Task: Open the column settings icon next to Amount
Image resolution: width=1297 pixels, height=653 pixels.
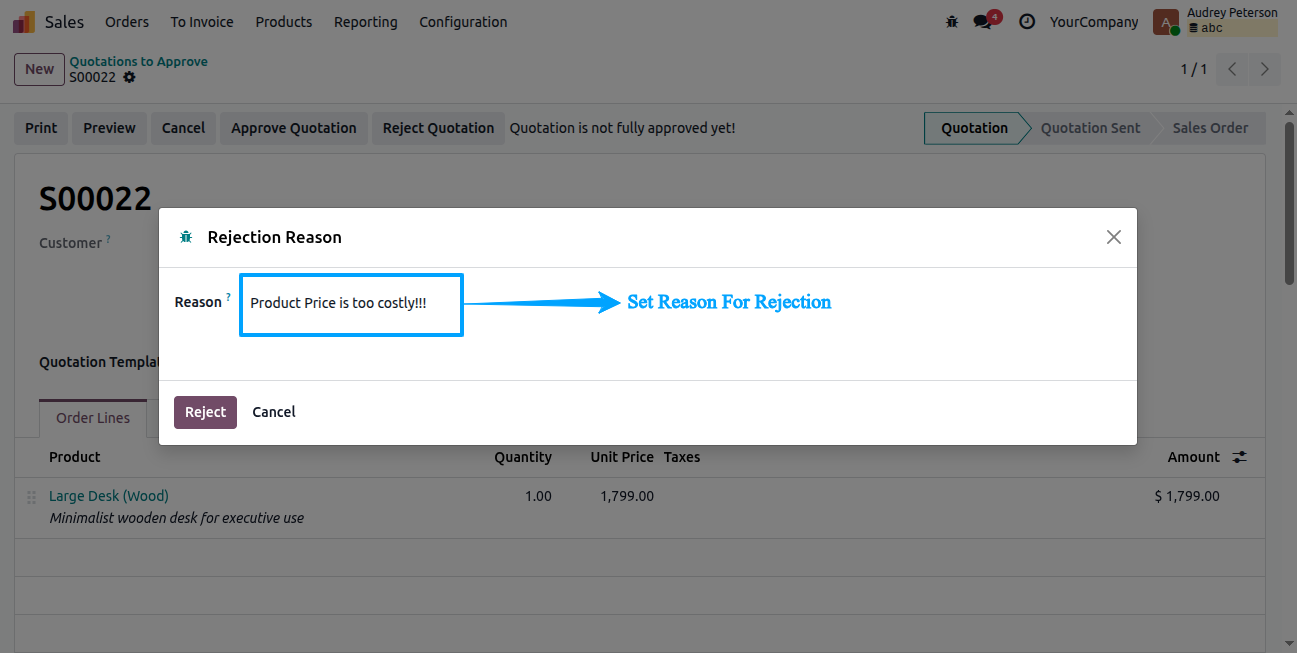Action: pos(1239,457)
